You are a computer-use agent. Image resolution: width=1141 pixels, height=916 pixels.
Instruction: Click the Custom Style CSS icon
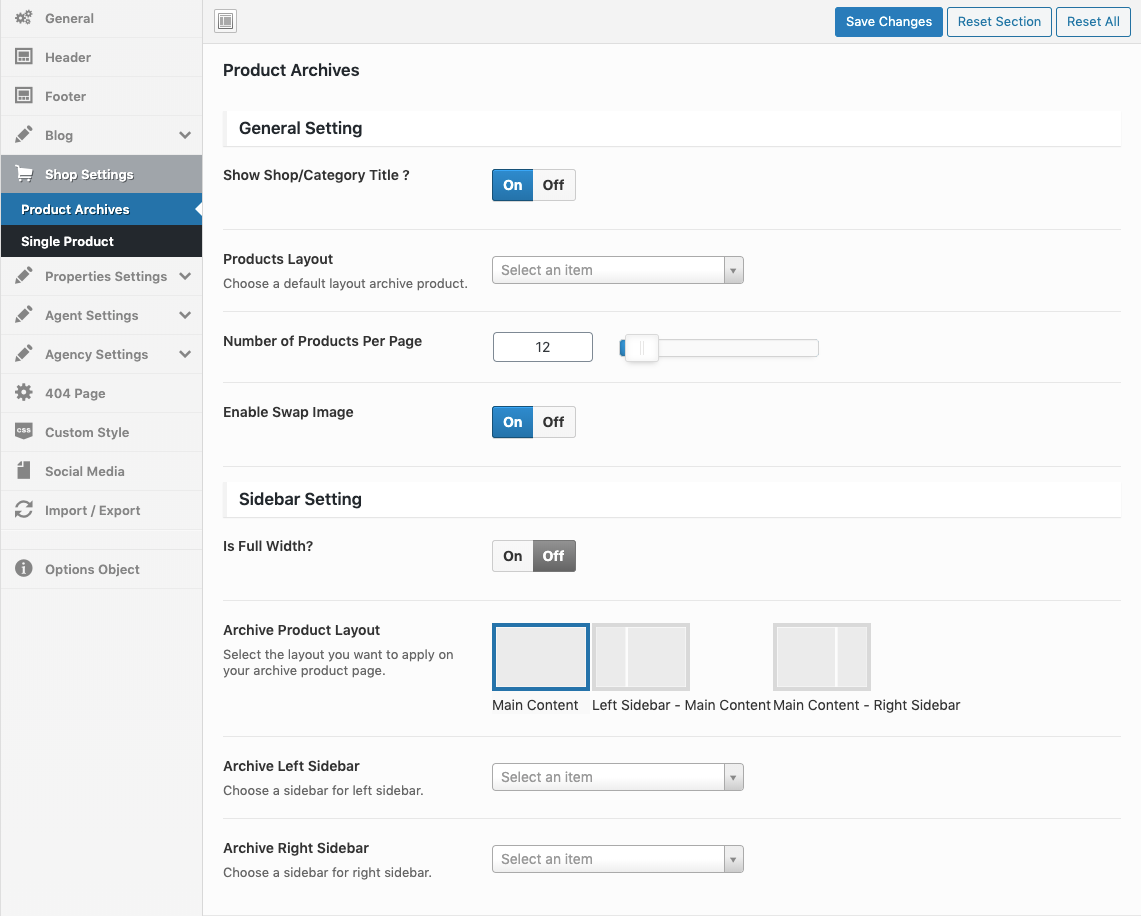click(24, 432)
